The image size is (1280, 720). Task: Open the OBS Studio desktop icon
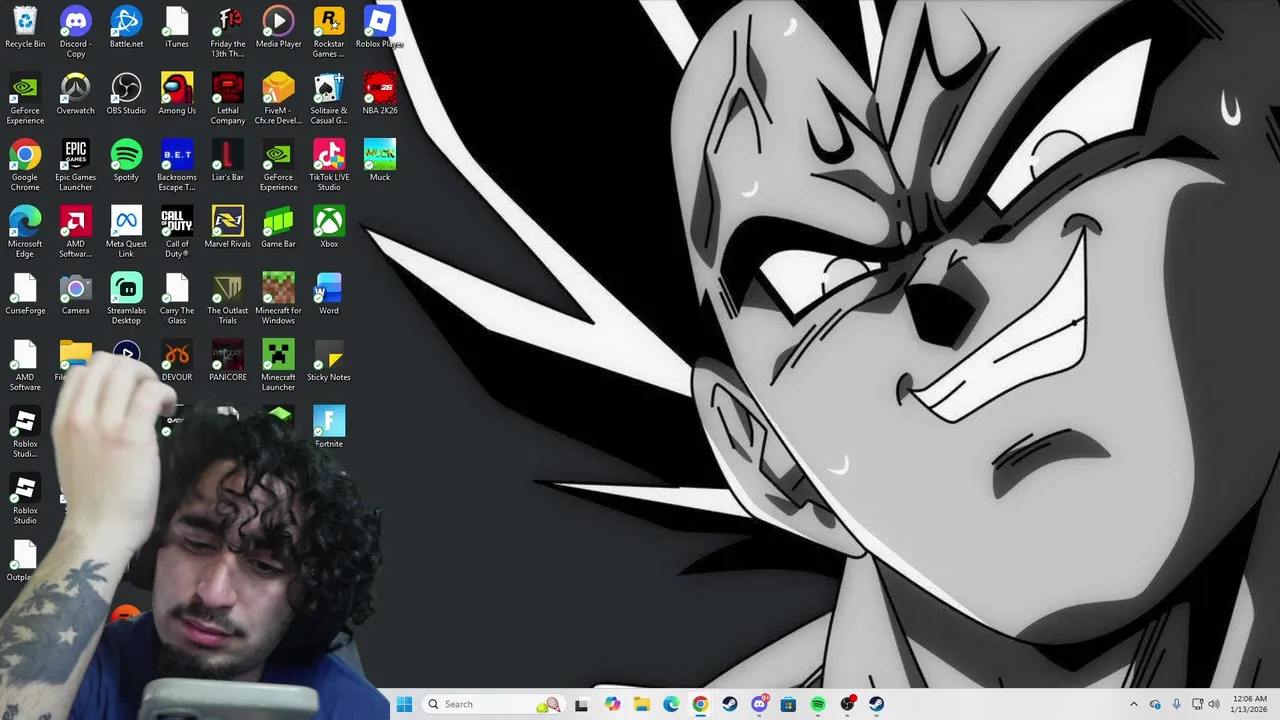pos(126,94)
